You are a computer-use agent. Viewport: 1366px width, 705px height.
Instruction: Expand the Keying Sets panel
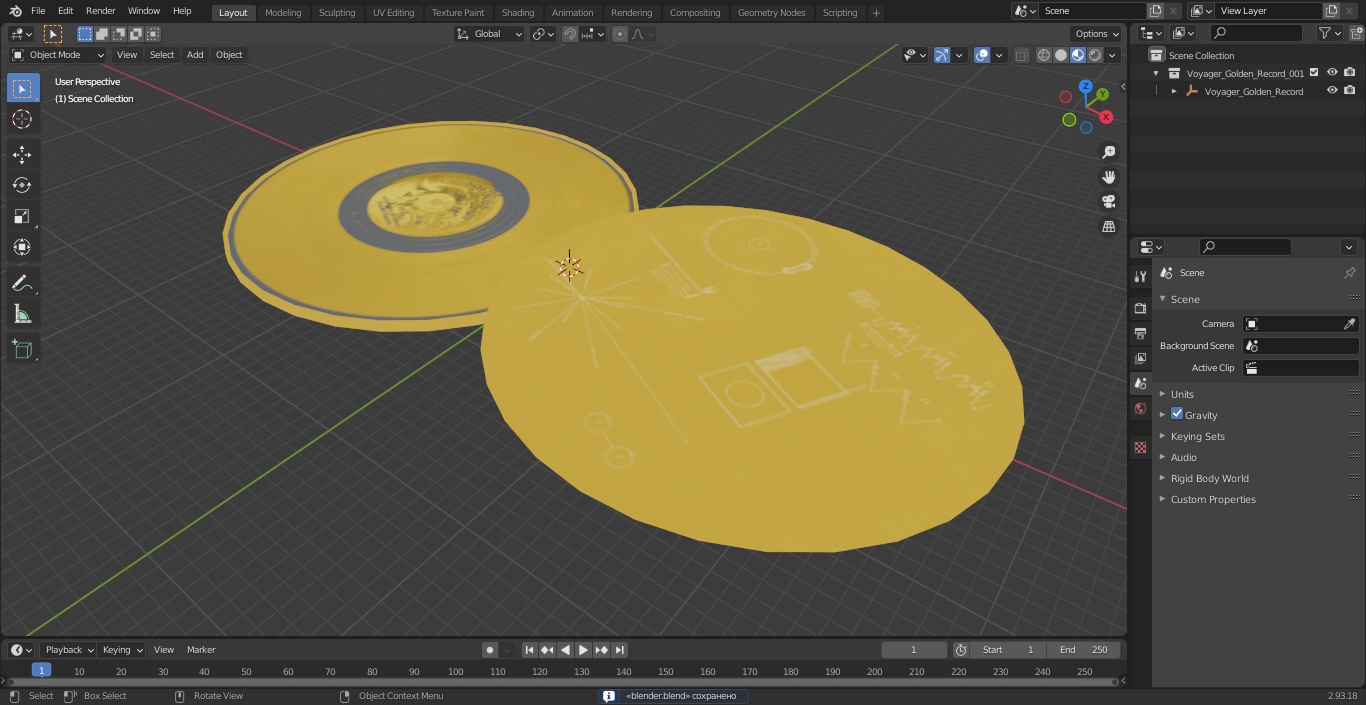[1197, 436]
